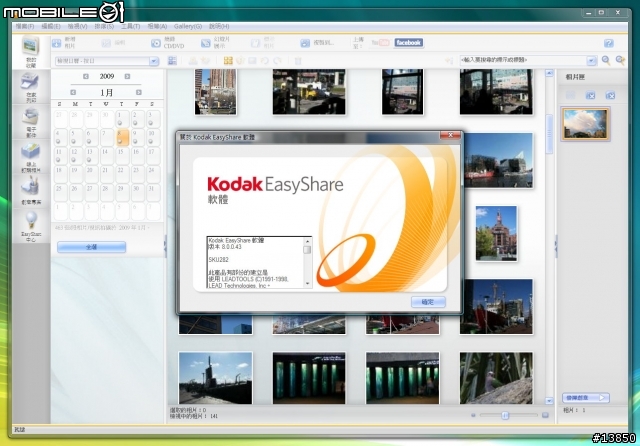The image size is (640, 446).
Task: Select day 1 with photo marker in calendar
Action: pyautogui.click(x=122, y=119)
